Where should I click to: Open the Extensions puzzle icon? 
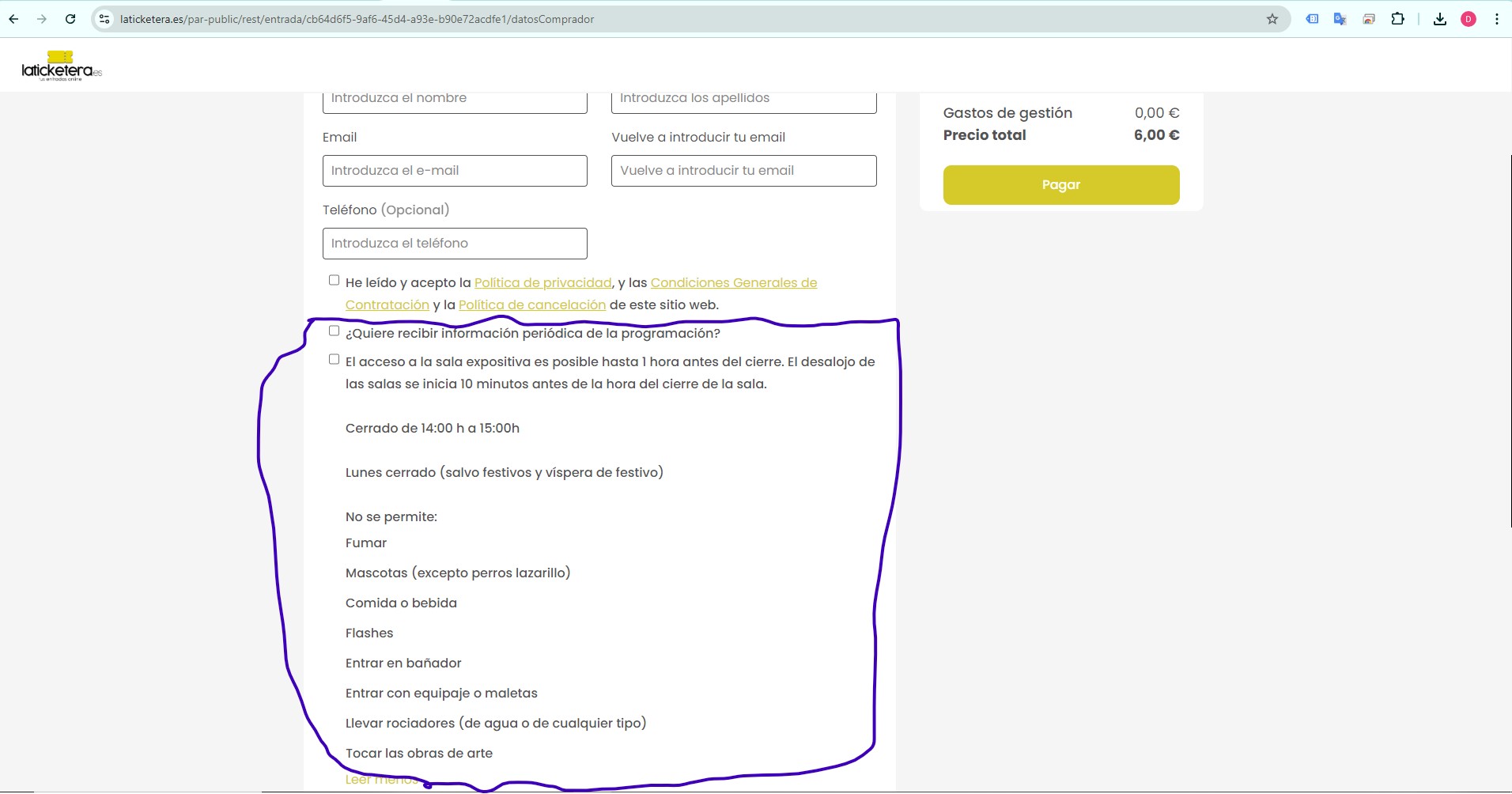(1398, 19)
